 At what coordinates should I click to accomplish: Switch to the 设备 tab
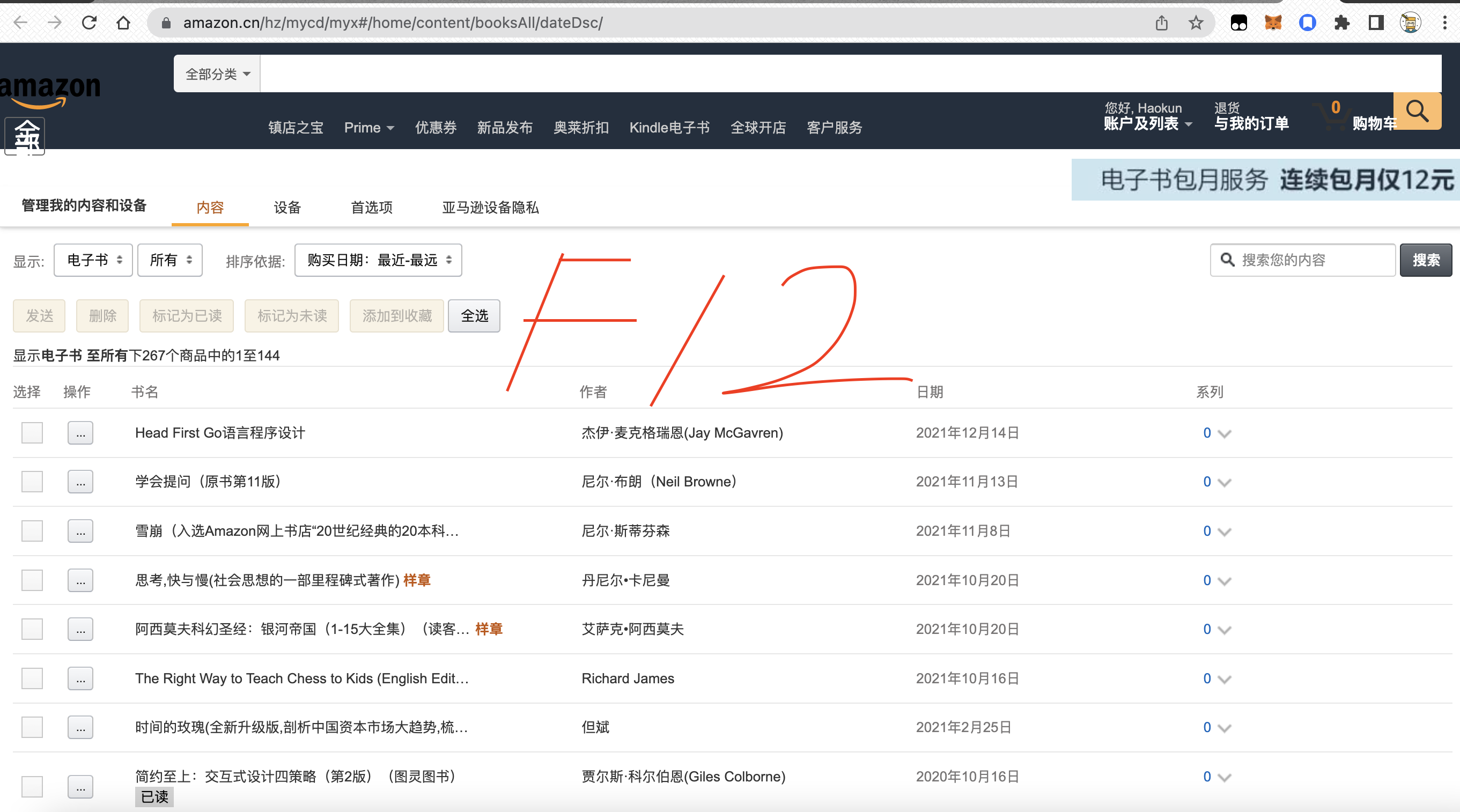click(x=287, y=208)
